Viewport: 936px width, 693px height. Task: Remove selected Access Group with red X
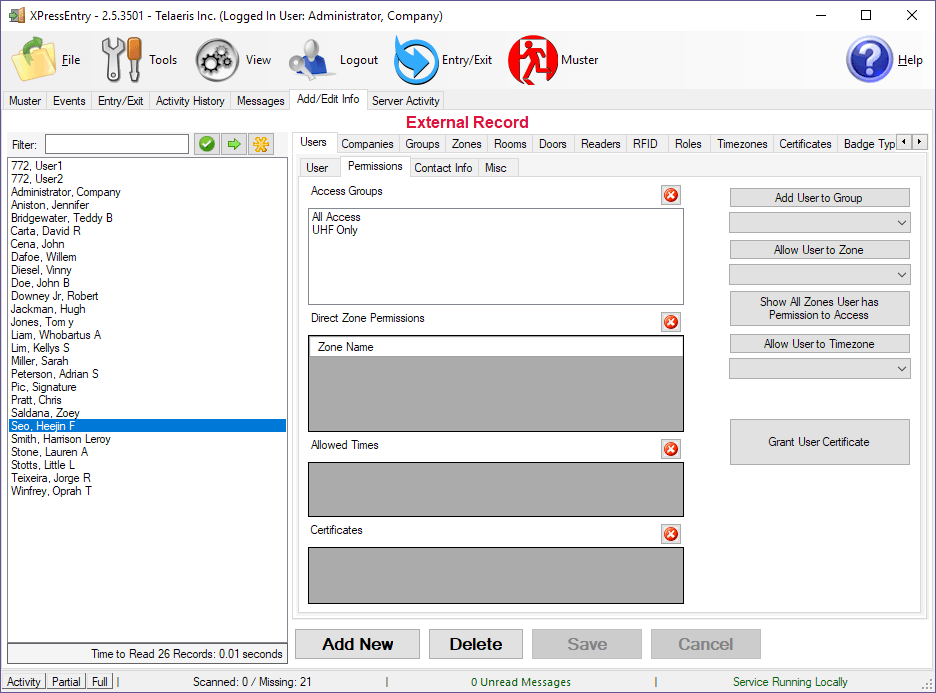click(671, 195)
